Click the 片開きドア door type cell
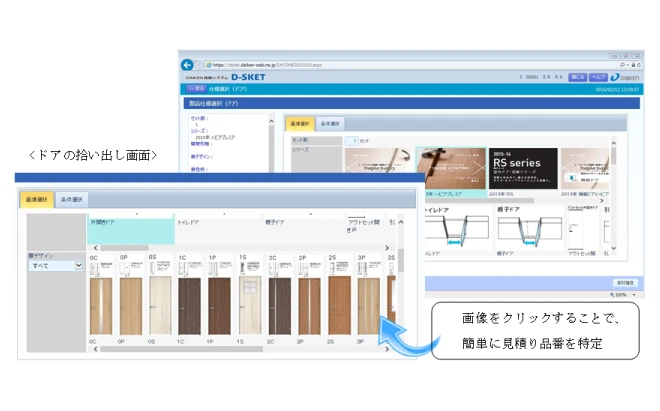 [x=130, y=227]
